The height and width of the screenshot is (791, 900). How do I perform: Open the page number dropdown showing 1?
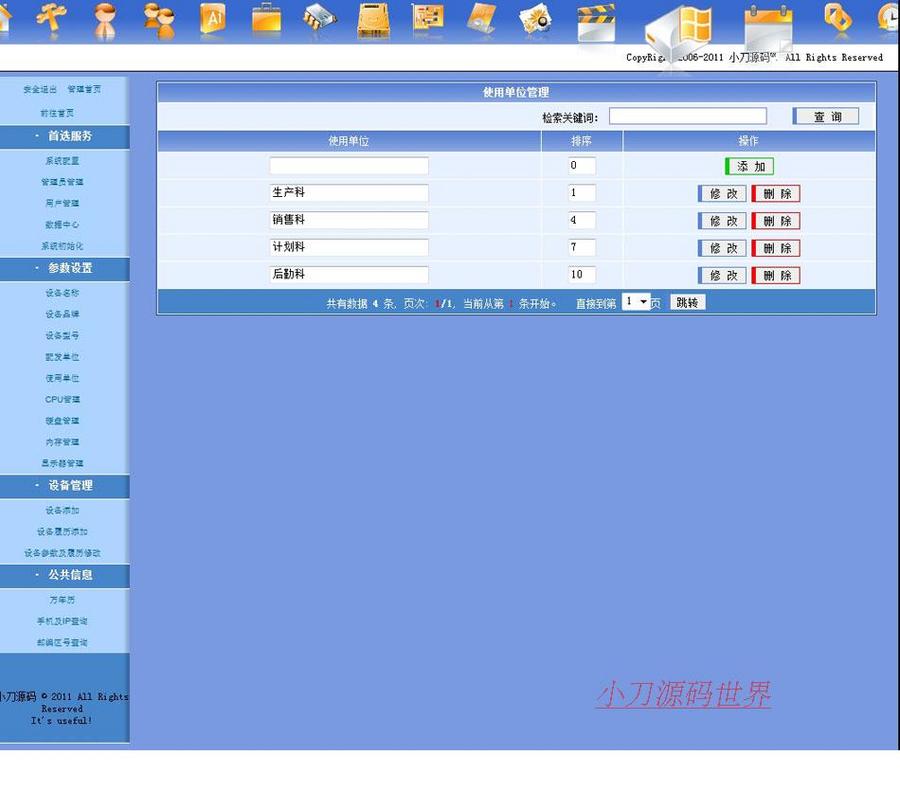click(634, 300)
